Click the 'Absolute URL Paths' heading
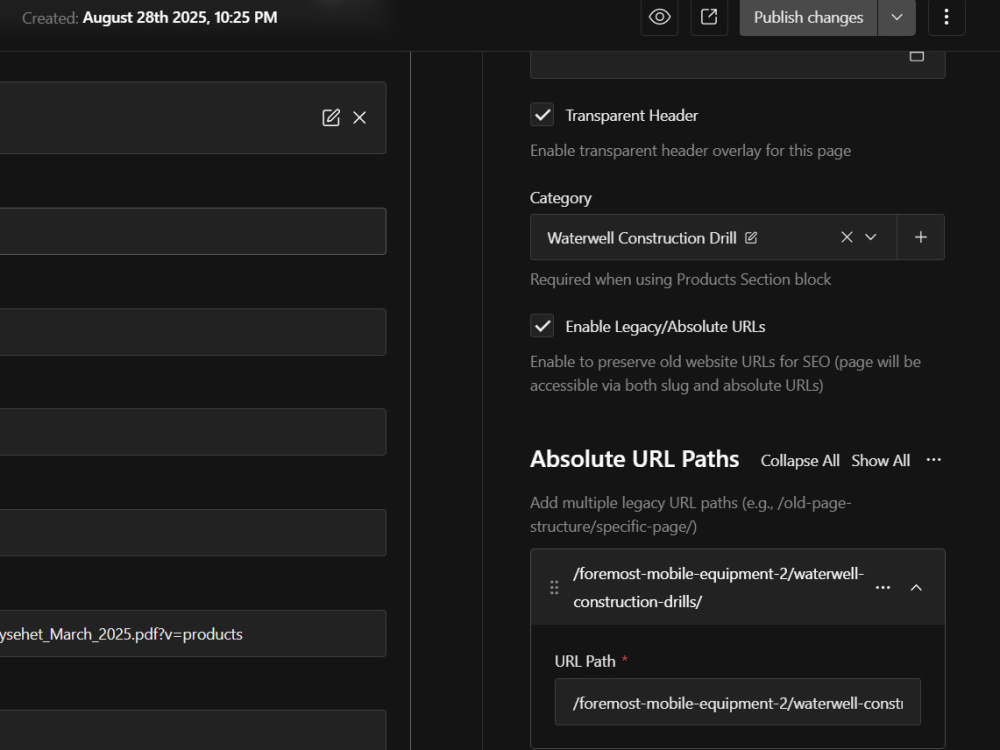 [x=635, y=459]
